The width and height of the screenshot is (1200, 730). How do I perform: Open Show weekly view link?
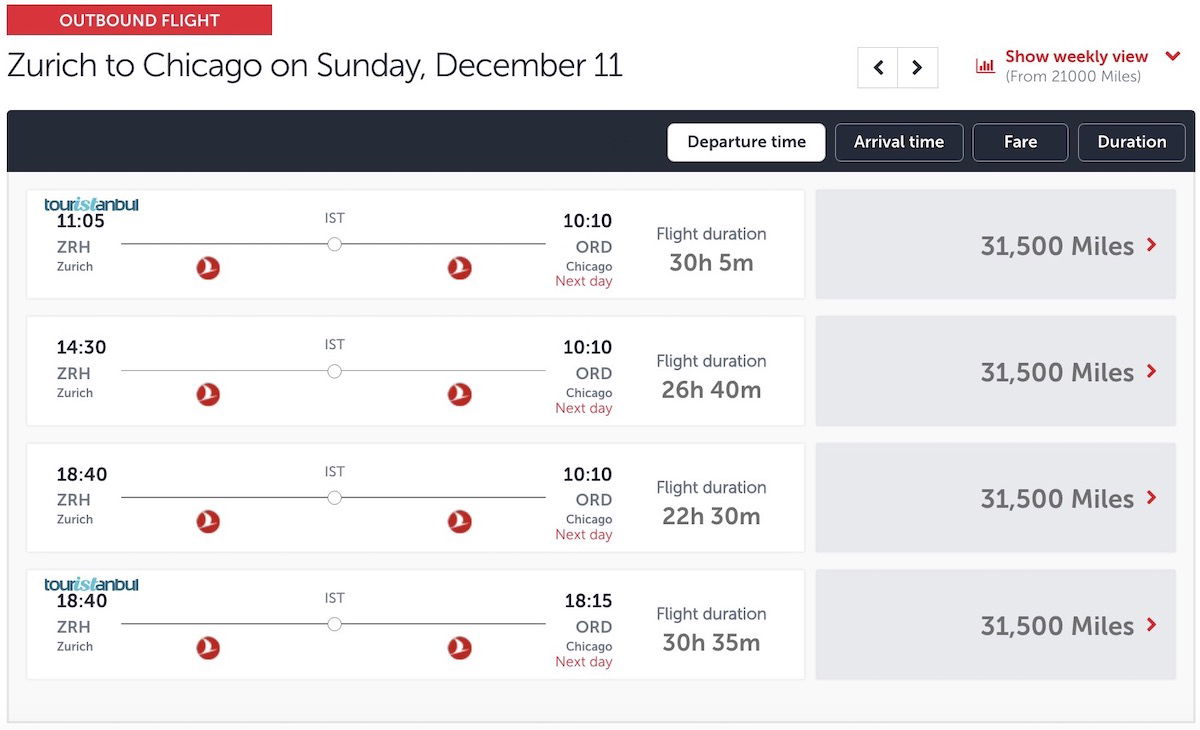(x=1077, y=57)
